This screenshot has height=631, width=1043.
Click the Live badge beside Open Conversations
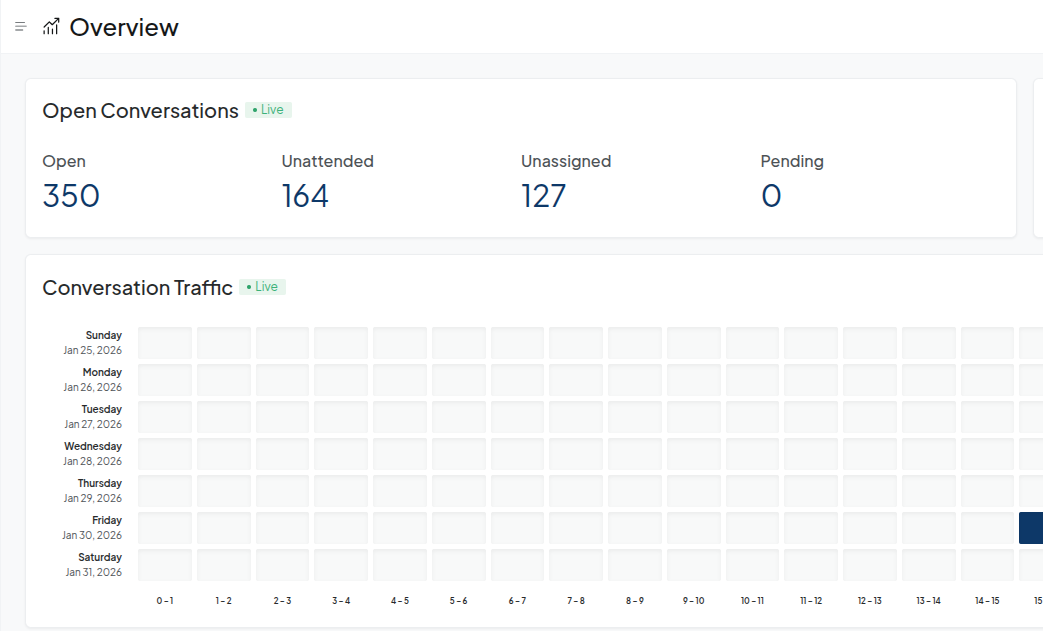coord(268,110)
